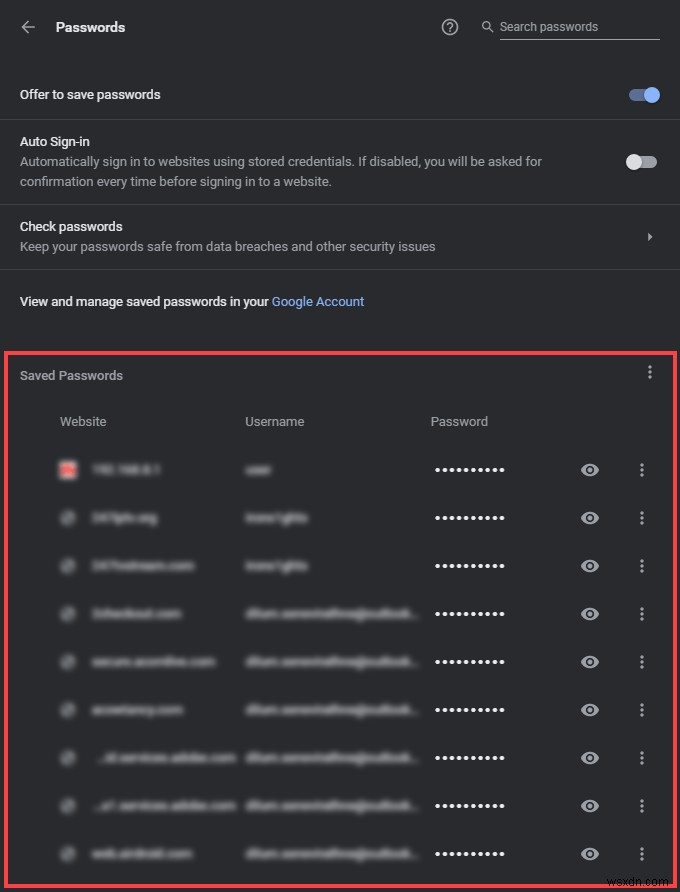Click the magnifier icon in the search box

pyautogui.click(x=488, y=27)
